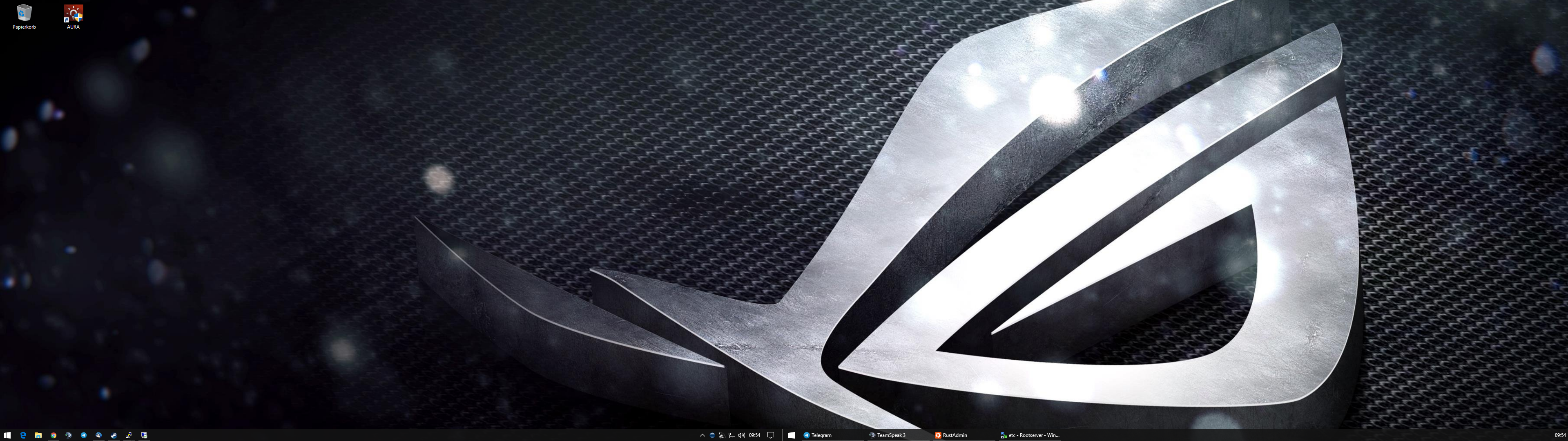The width and height of the screenshot is (1568, 441).
Task: Switch to the etc - Rootserver taskbar window
Action: point(1032,435)
